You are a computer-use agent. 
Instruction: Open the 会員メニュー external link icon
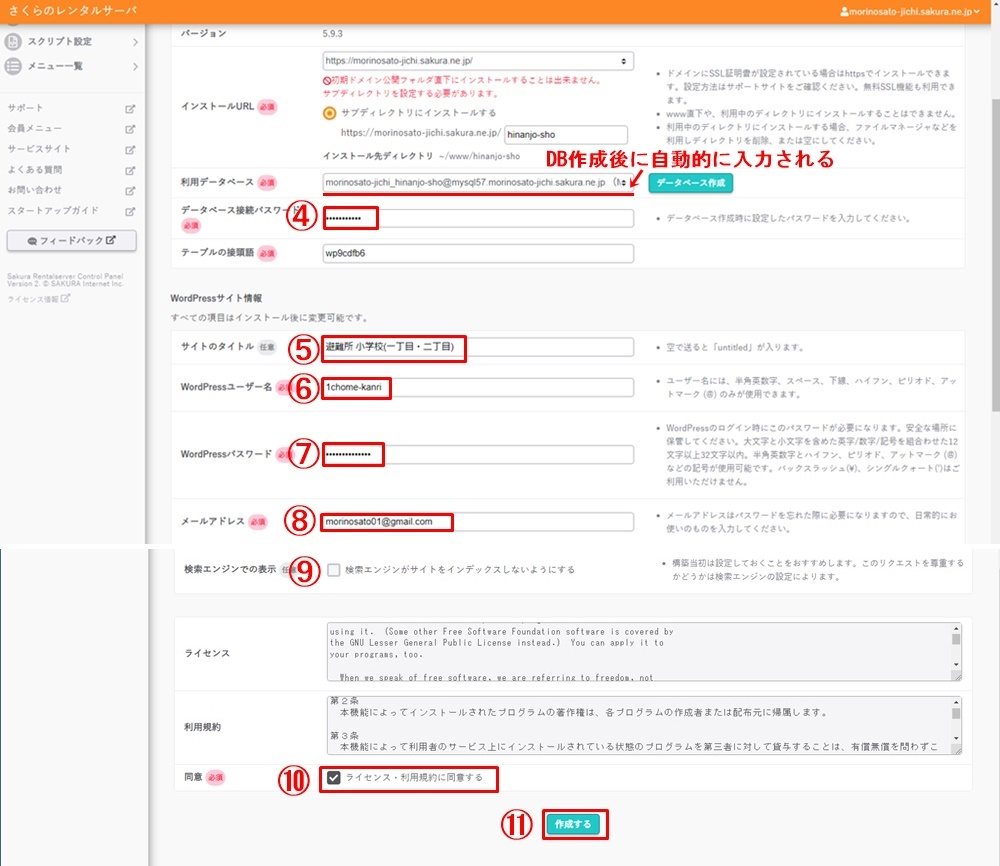coord(130,129)
